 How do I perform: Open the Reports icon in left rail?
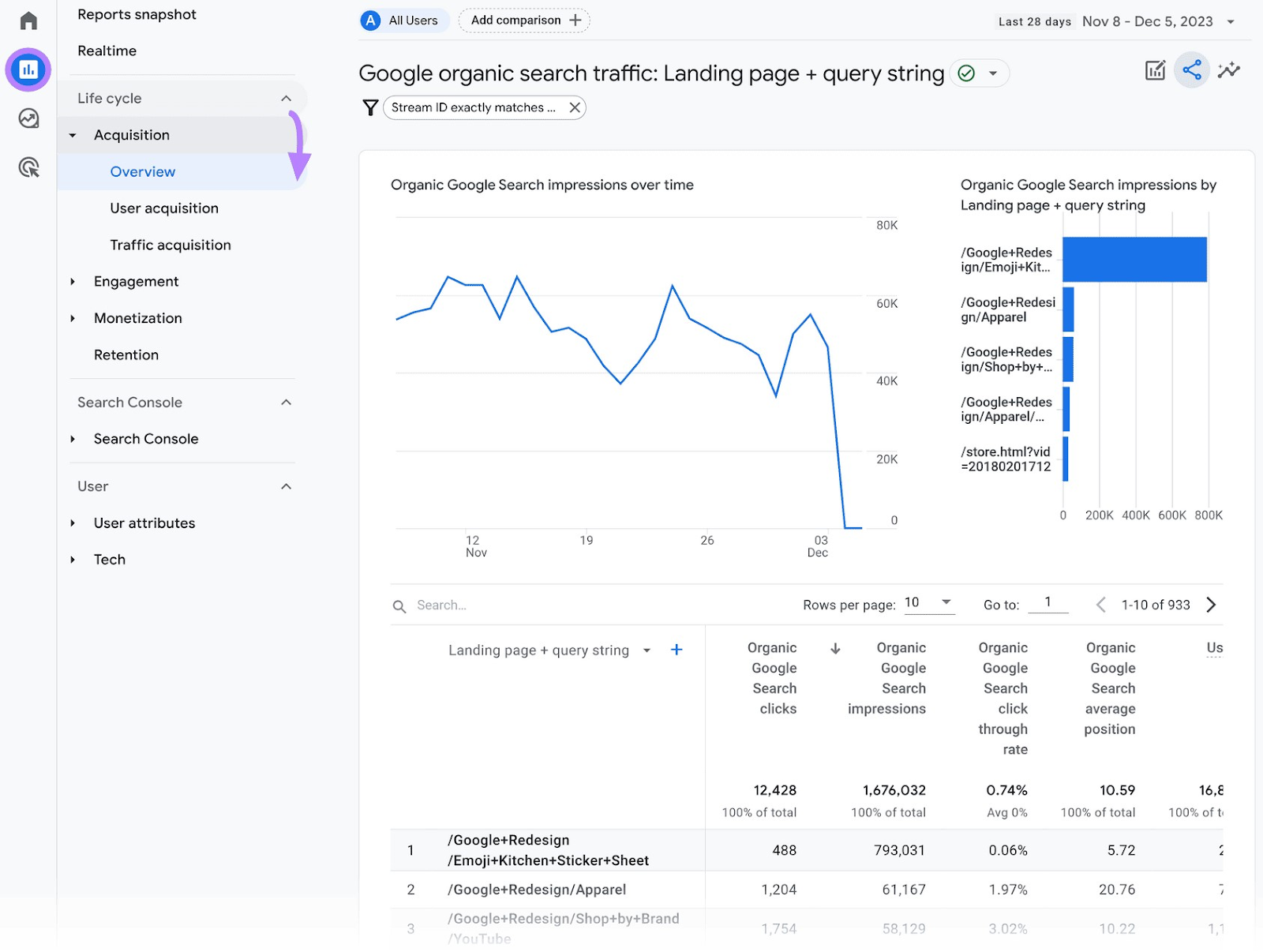coord(28,69)
